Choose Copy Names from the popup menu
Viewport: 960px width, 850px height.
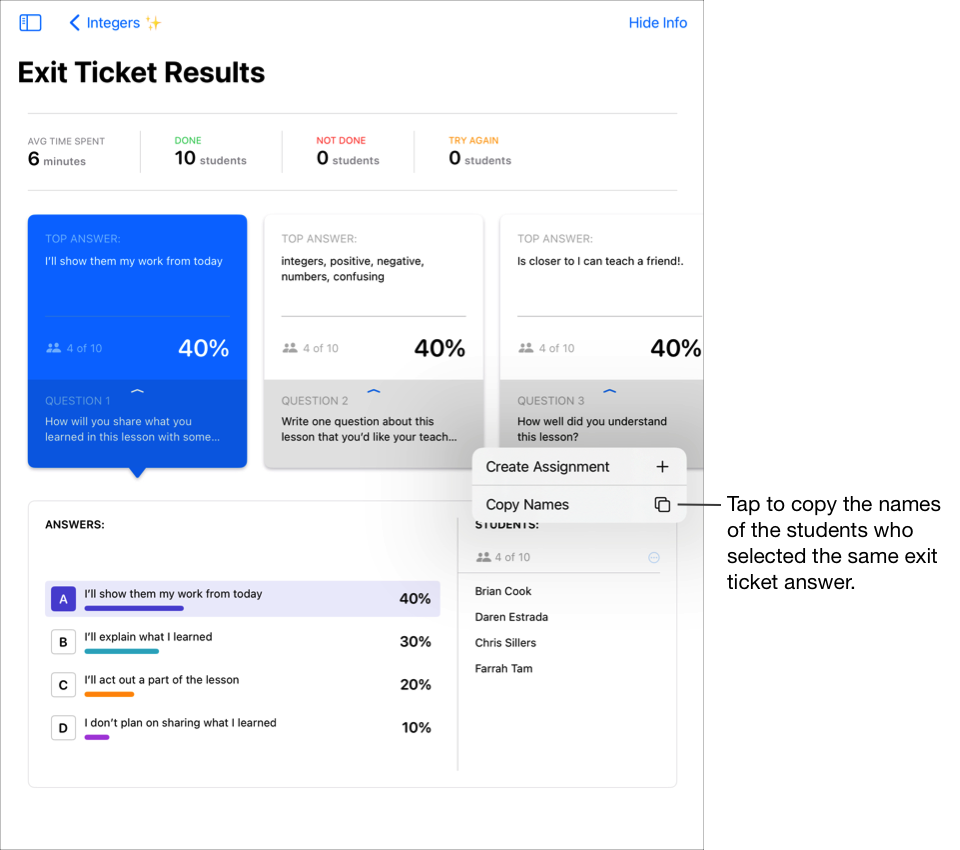point(527,505)
